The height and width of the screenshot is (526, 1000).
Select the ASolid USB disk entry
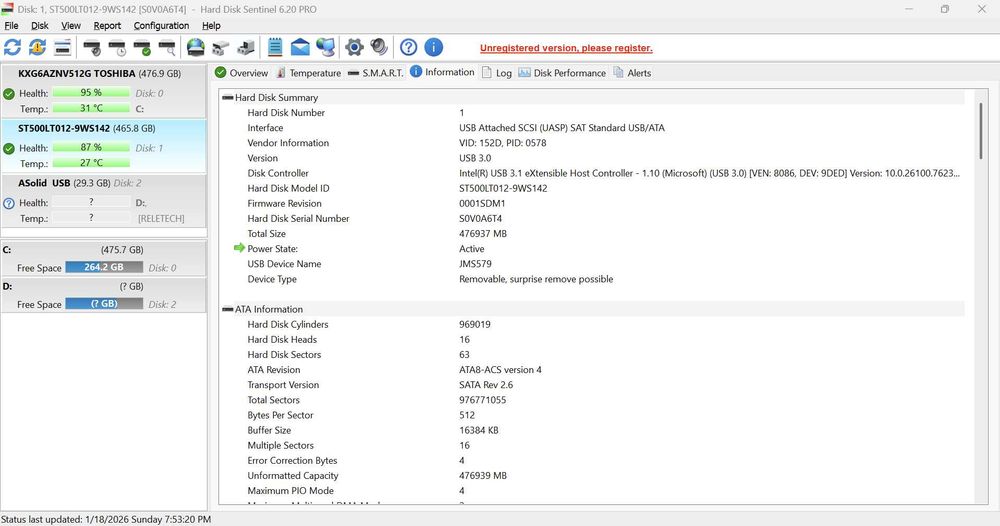coord(103,200)
